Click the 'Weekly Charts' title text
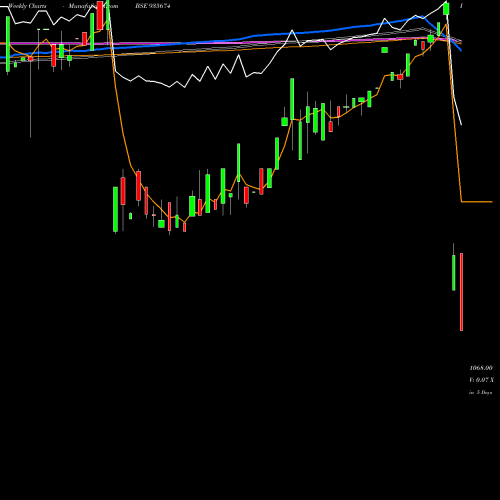This screenshot has height=500, width=500. 27,6
